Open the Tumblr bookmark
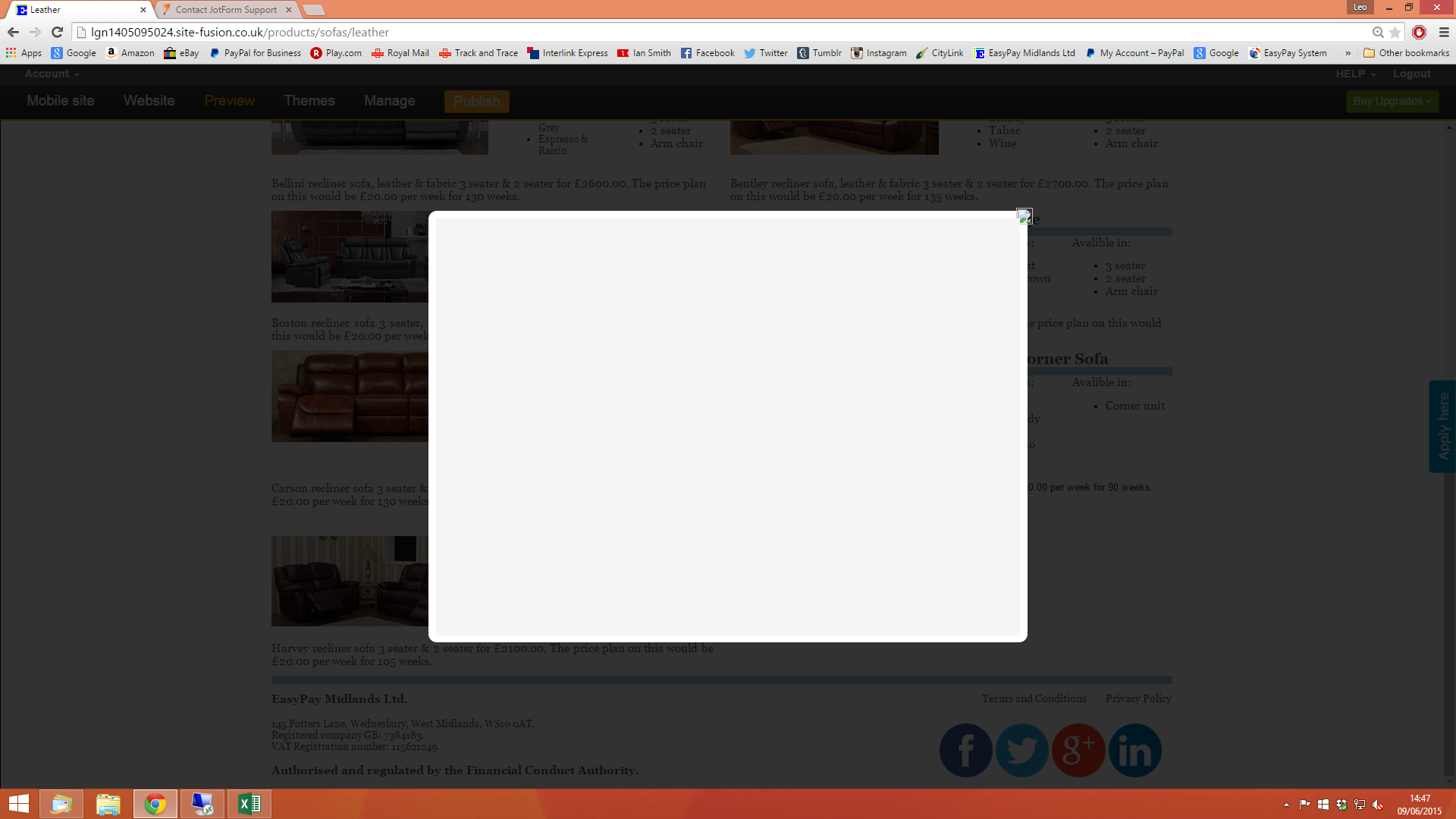1456x819 pixels. pyautogui.click(x=819, y=53)
